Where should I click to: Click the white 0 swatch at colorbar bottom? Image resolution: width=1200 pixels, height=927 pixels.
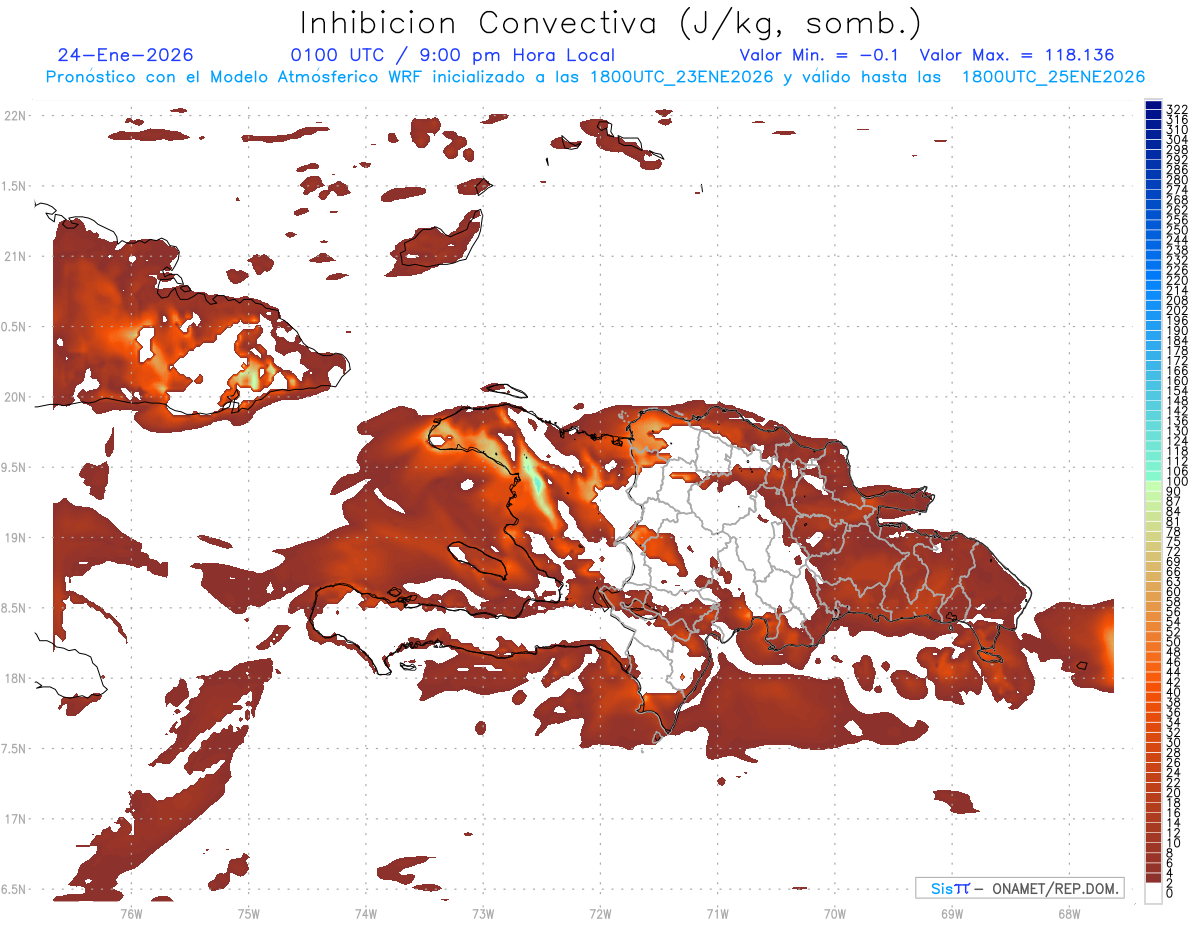click(x=1153, y=894)
